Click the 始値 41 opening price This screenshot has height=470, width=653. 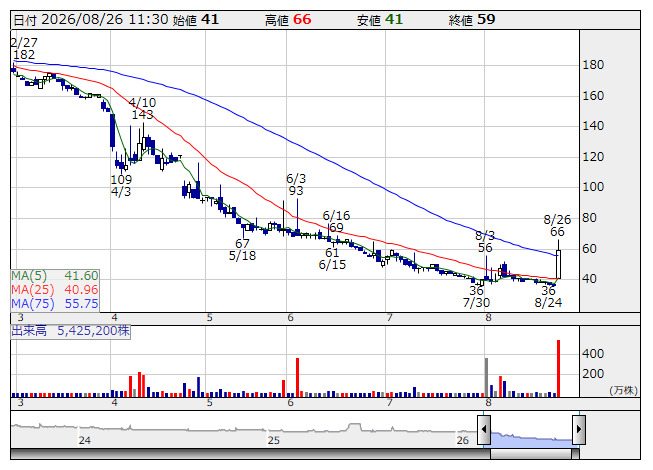[196, 20]
